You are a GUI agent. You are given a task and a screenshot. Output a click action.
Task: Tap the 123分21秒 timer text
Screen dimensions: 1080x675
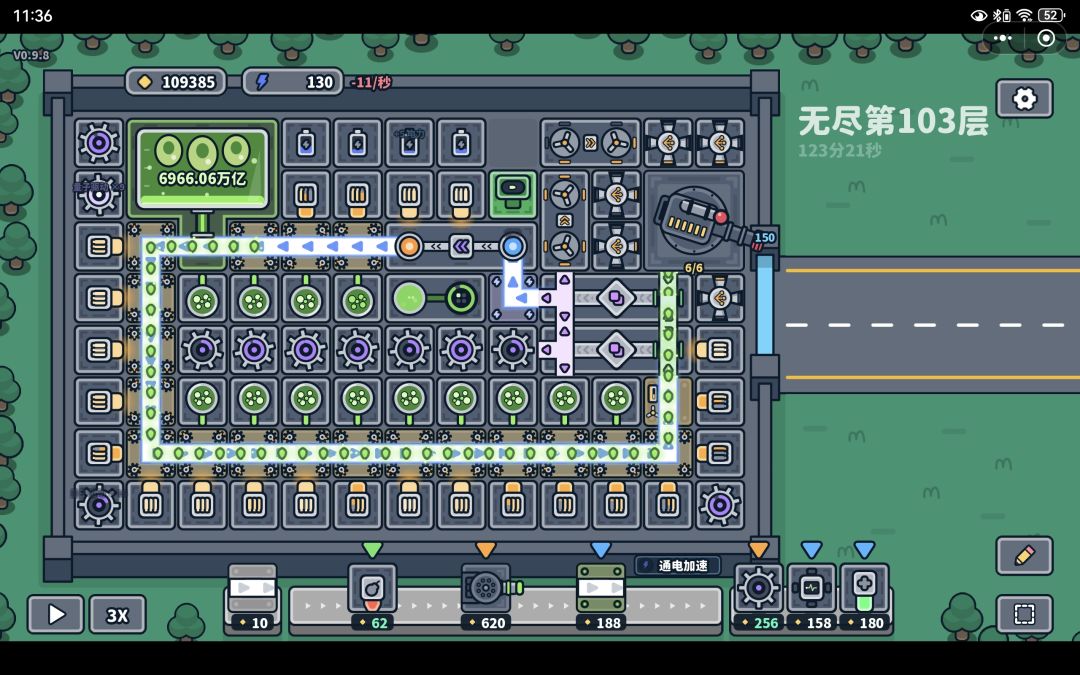tap(840, 150)
